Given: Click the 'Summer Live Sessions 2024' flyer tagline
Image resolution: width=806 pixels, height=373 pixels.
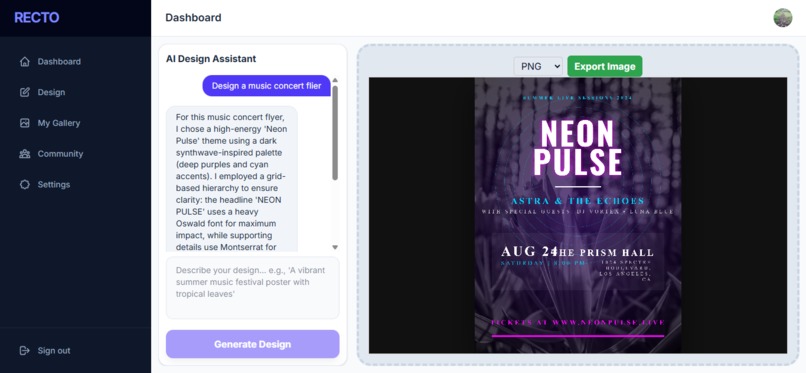Looking at the screenshot, I should [578, 98].
